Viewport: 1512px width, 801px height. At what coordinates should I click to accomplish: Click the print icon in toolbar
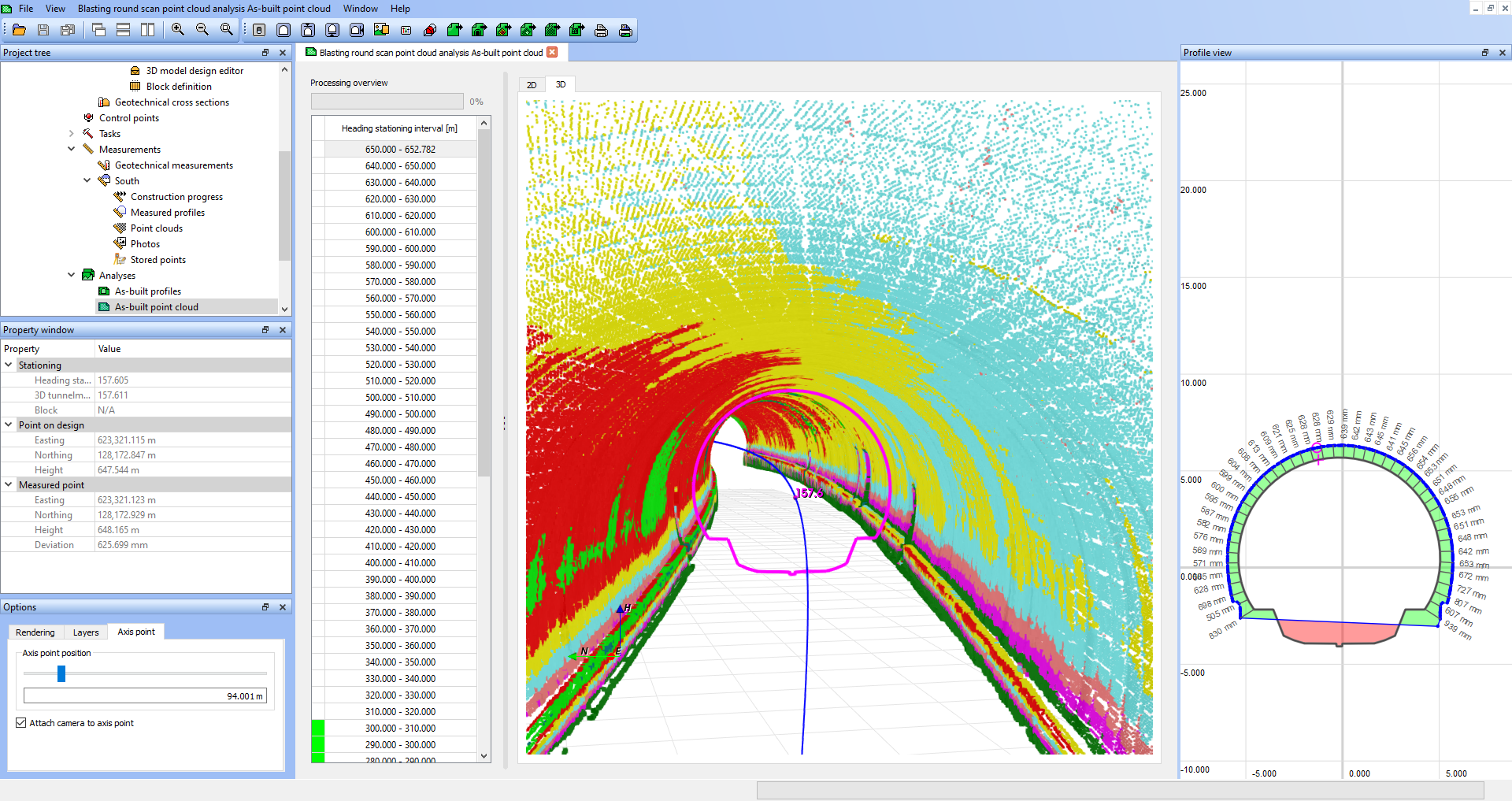coord(601,30)
